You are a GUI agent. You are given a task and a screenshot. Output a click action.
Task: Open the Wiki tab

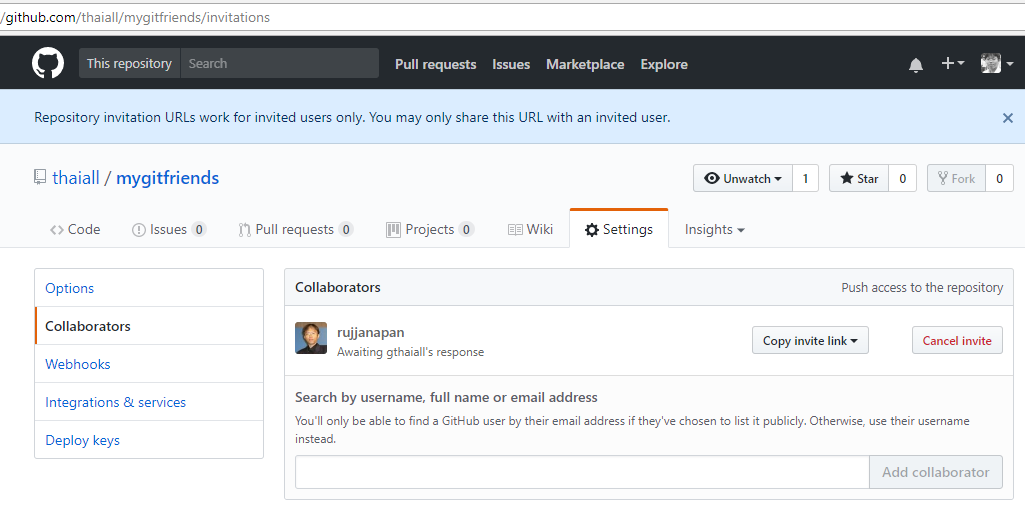tap(530, 229)
